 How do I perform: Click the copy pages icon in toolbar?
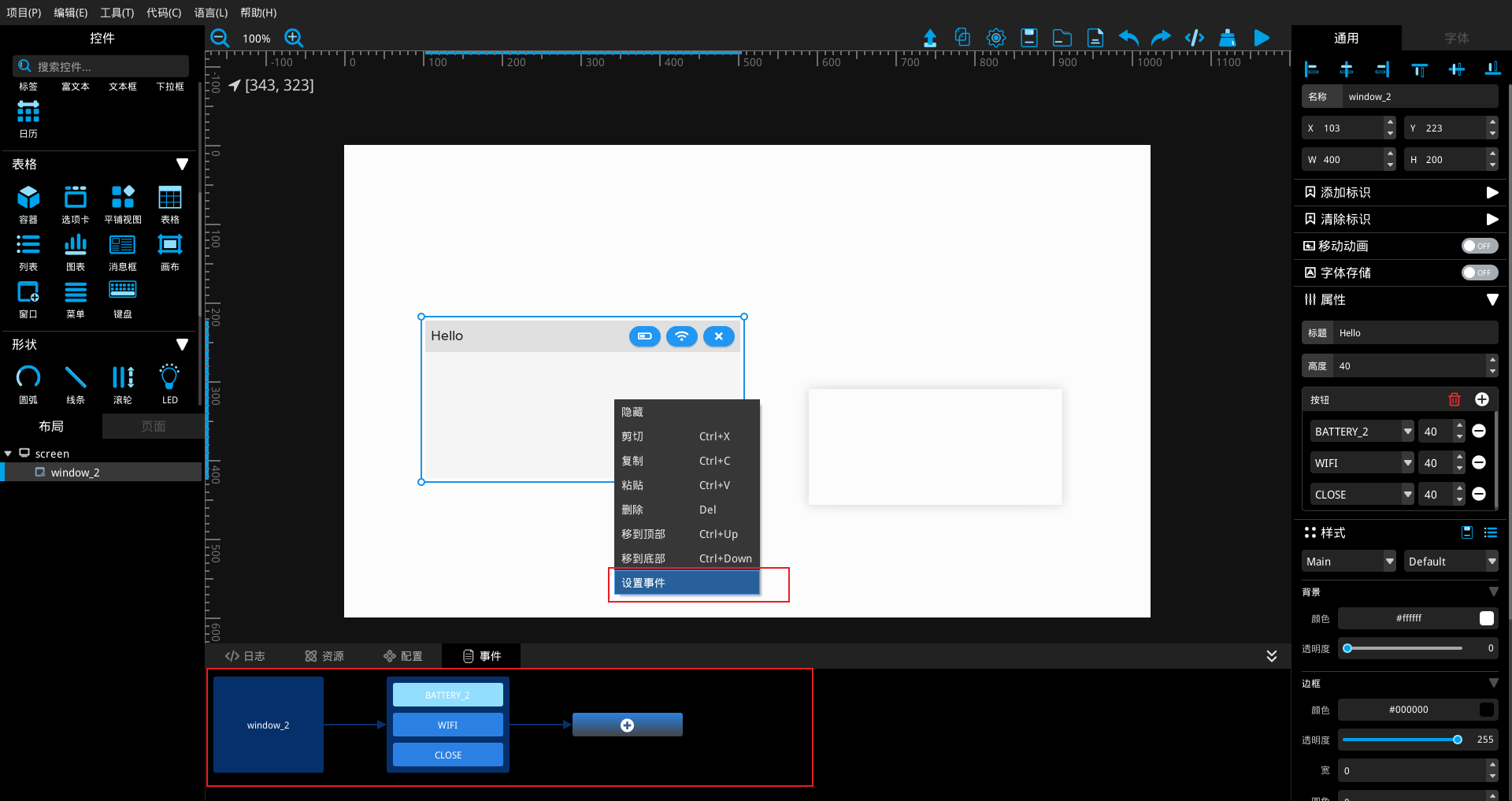pyautogui.click(x=962, y=37)
